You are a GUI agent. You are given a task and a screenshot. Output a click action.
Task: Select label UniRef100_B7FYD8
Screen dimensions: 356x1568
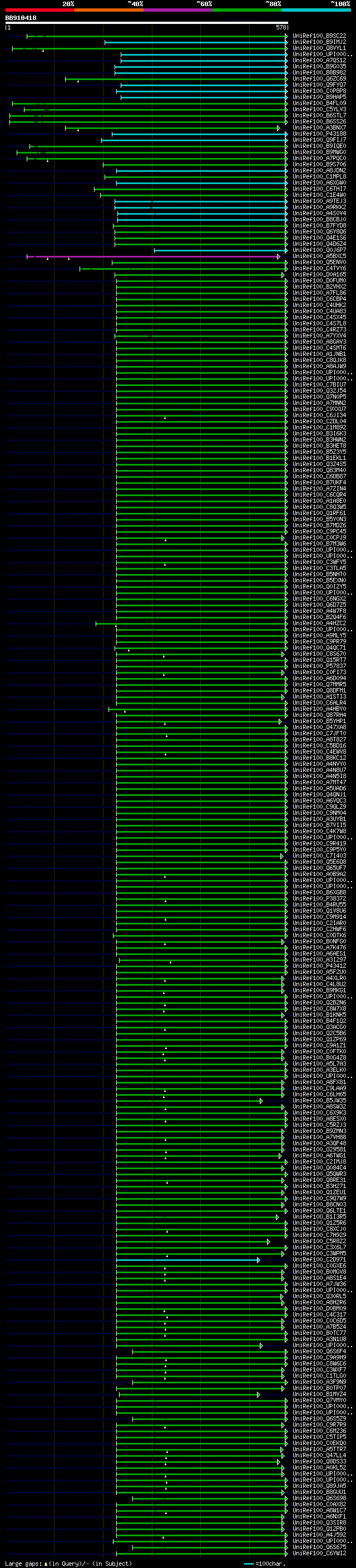319,226
